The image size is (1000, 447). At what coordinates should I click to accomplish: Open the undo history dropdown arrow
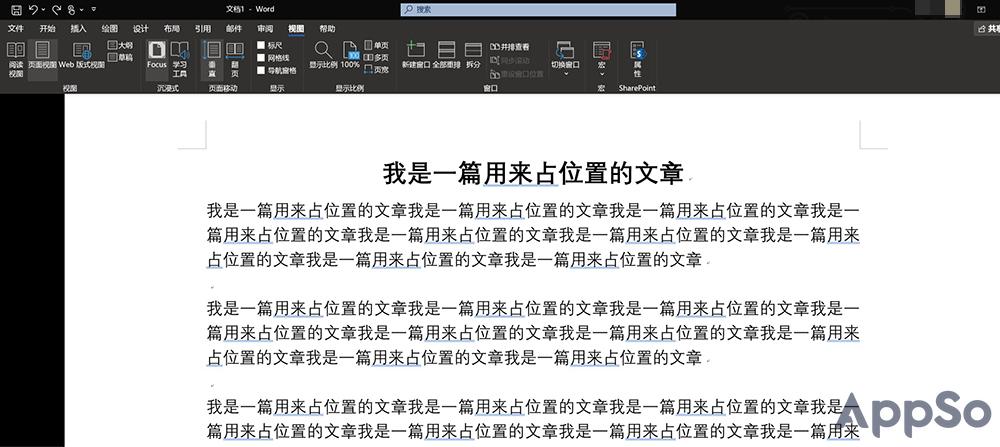click(x=43, y=10)
